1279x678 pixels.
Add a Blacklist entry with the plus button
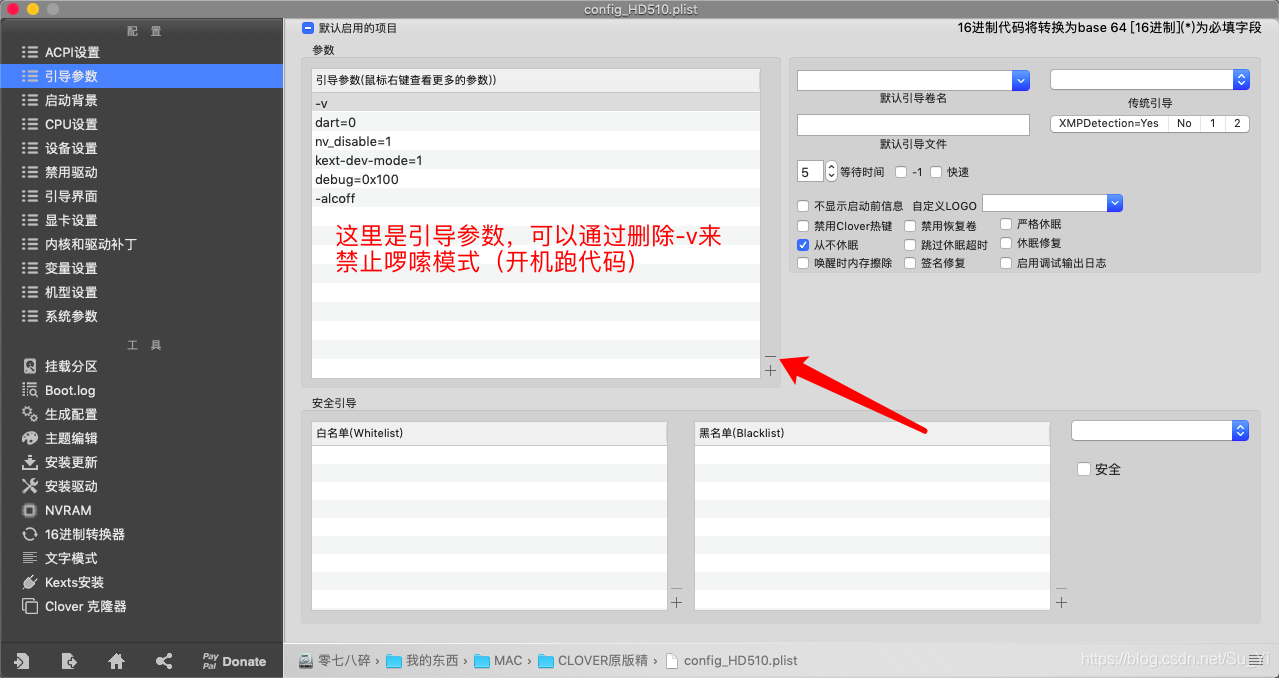tap(1061, 602)
